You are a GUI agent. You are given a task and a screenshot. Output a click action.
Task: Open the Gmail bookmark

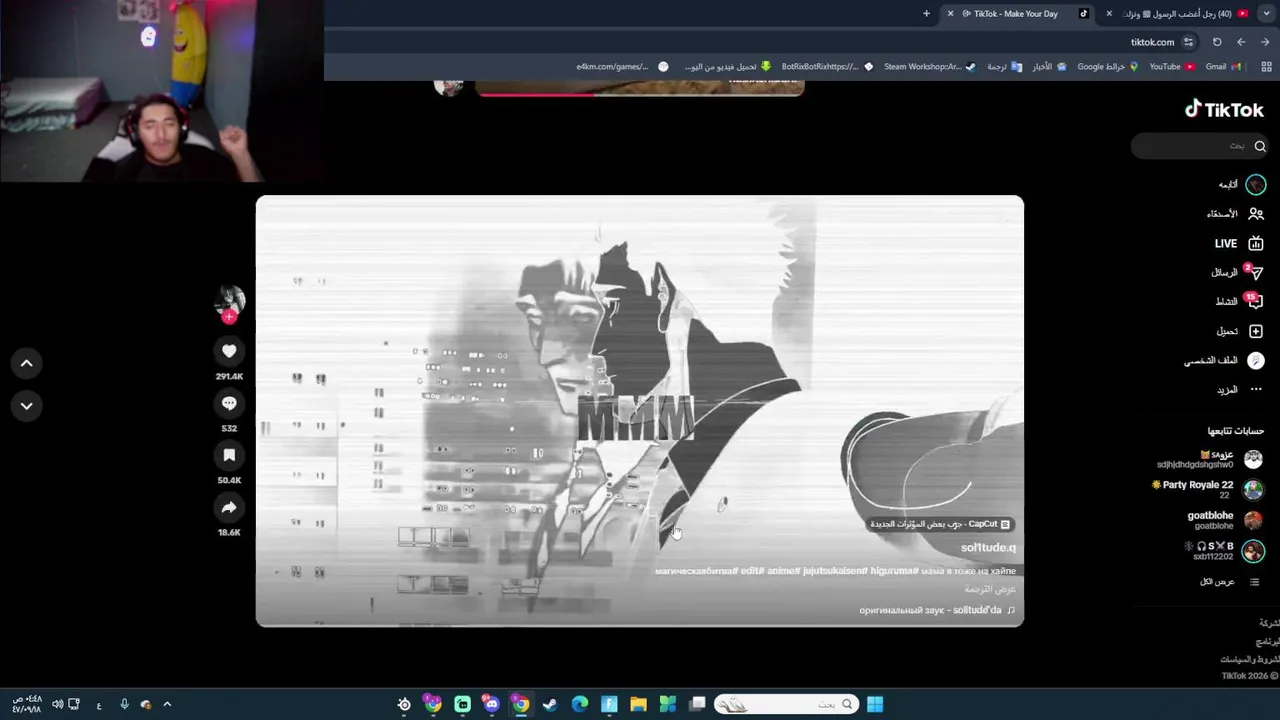[x=1222, y=67]
